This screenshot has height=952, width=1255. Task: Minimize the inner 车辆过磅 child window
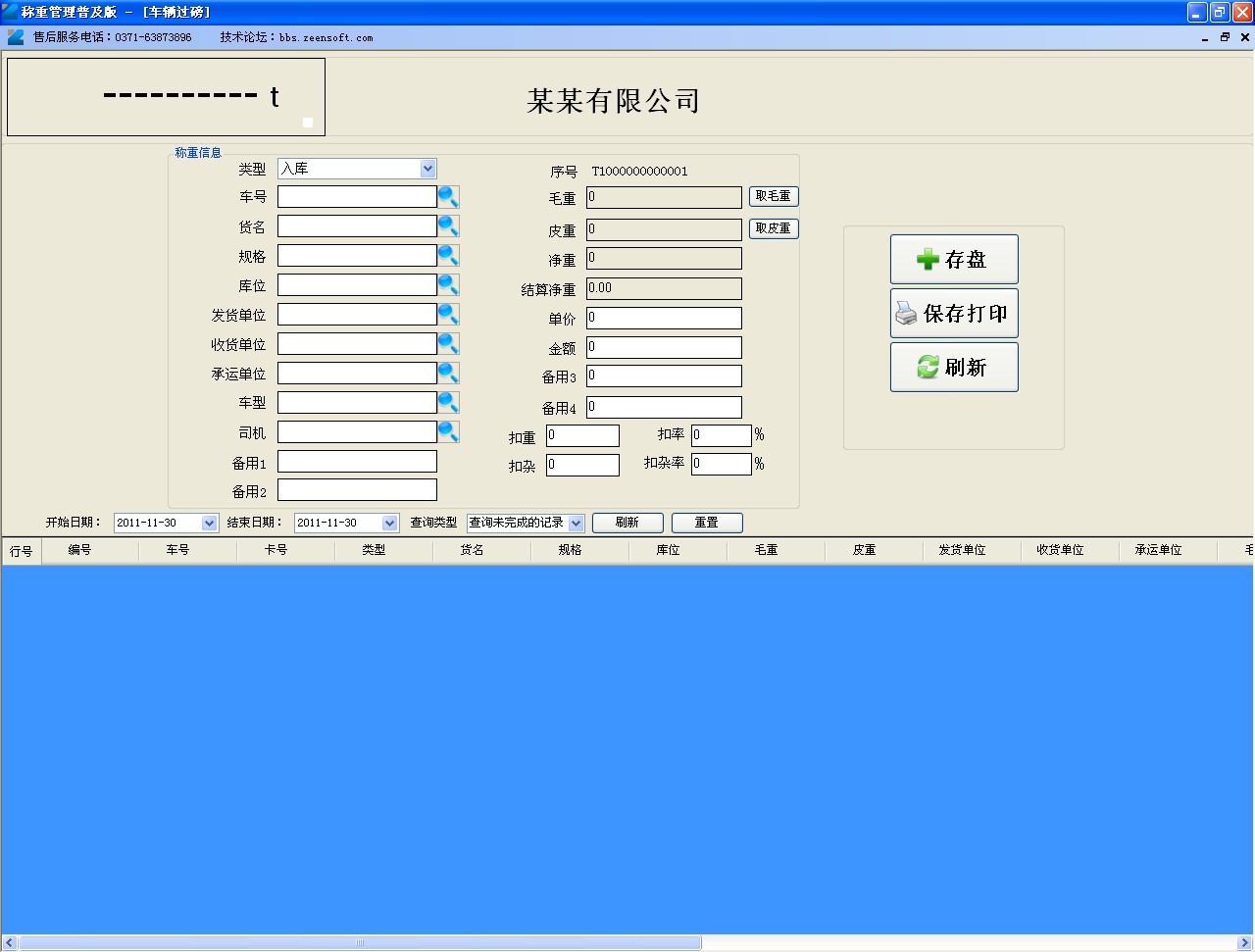[x=1204, y=37]
